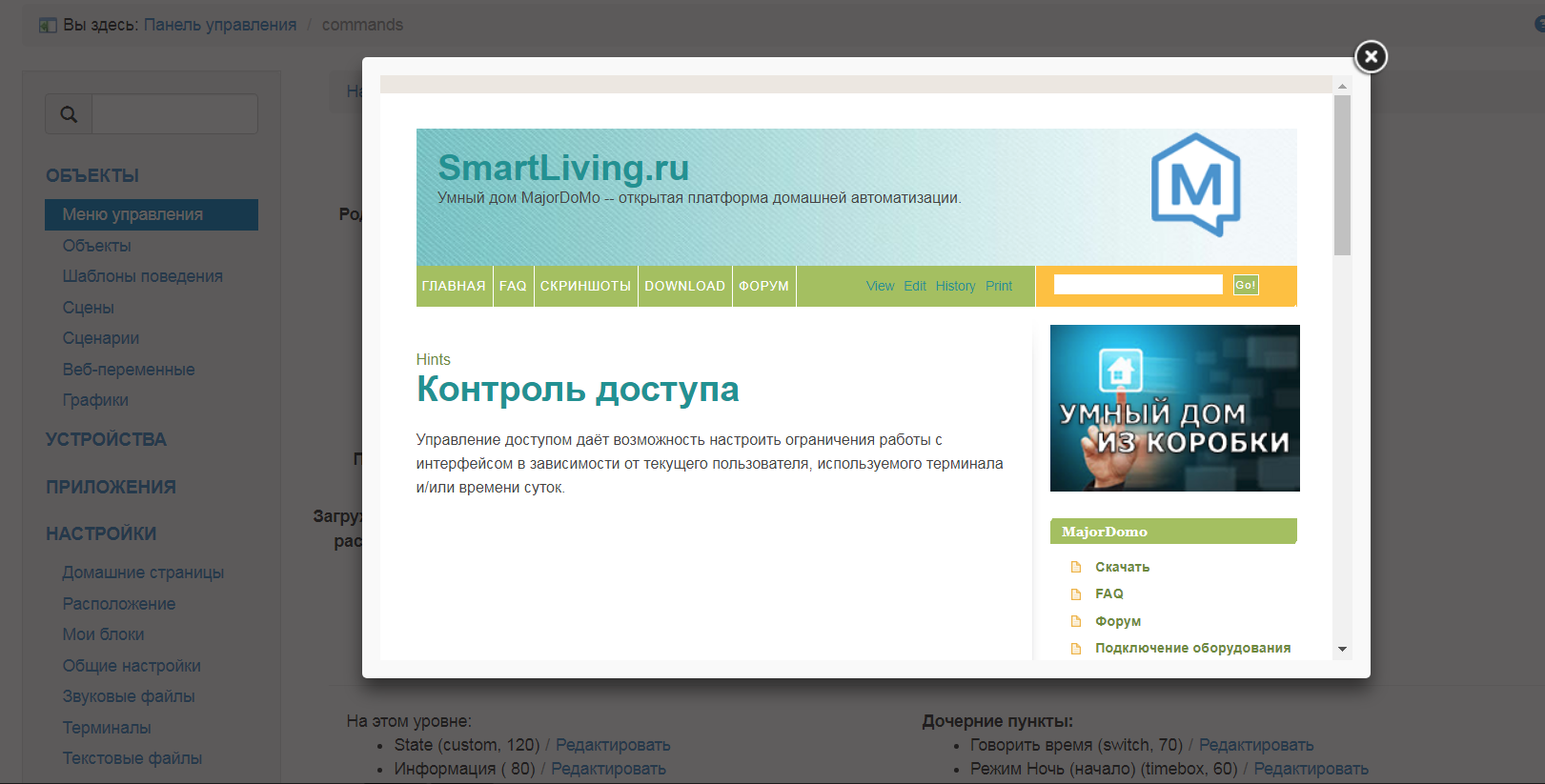Click the History page action link
This screenshot has width=1545, height=784.
coord(955,286)
